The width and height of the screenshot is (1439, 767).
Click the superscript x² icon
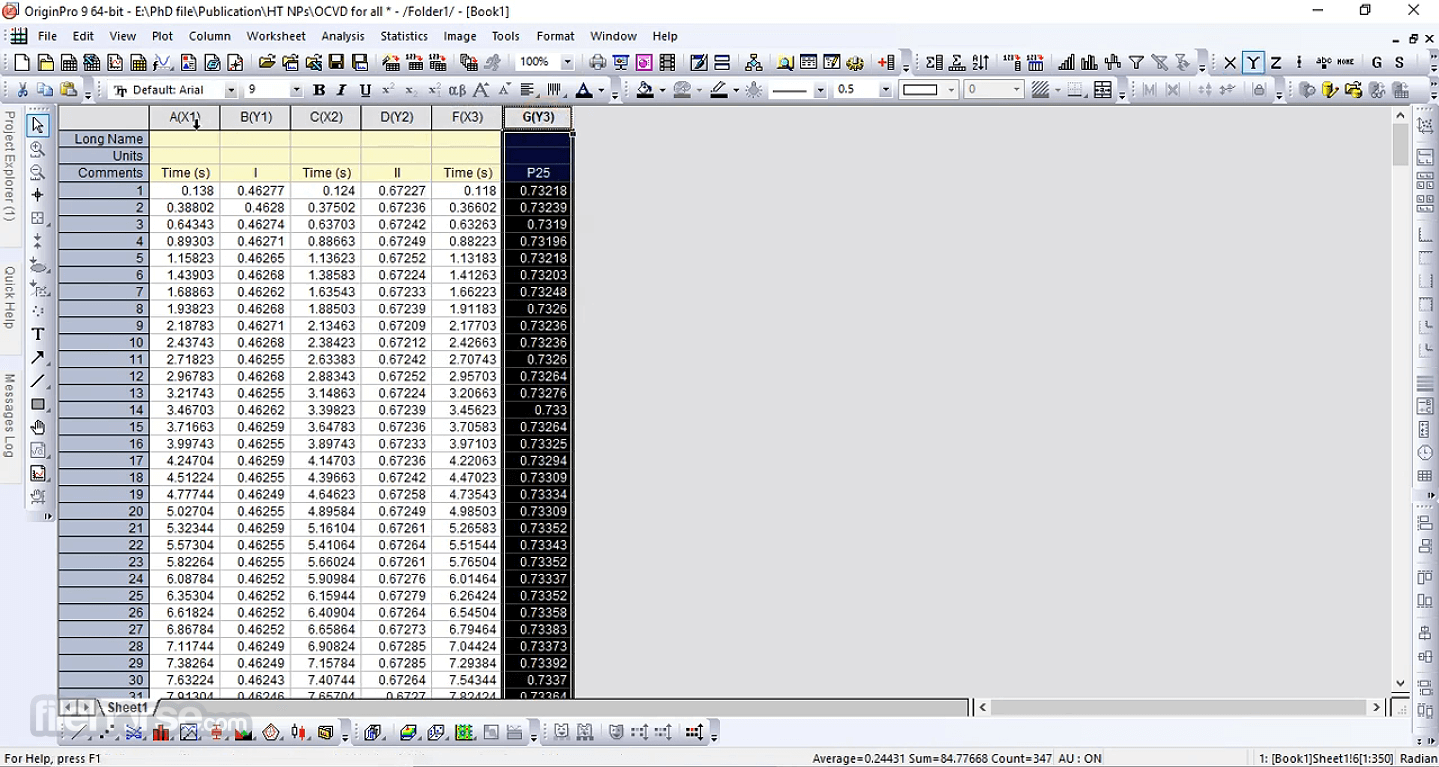coord(388,90)
